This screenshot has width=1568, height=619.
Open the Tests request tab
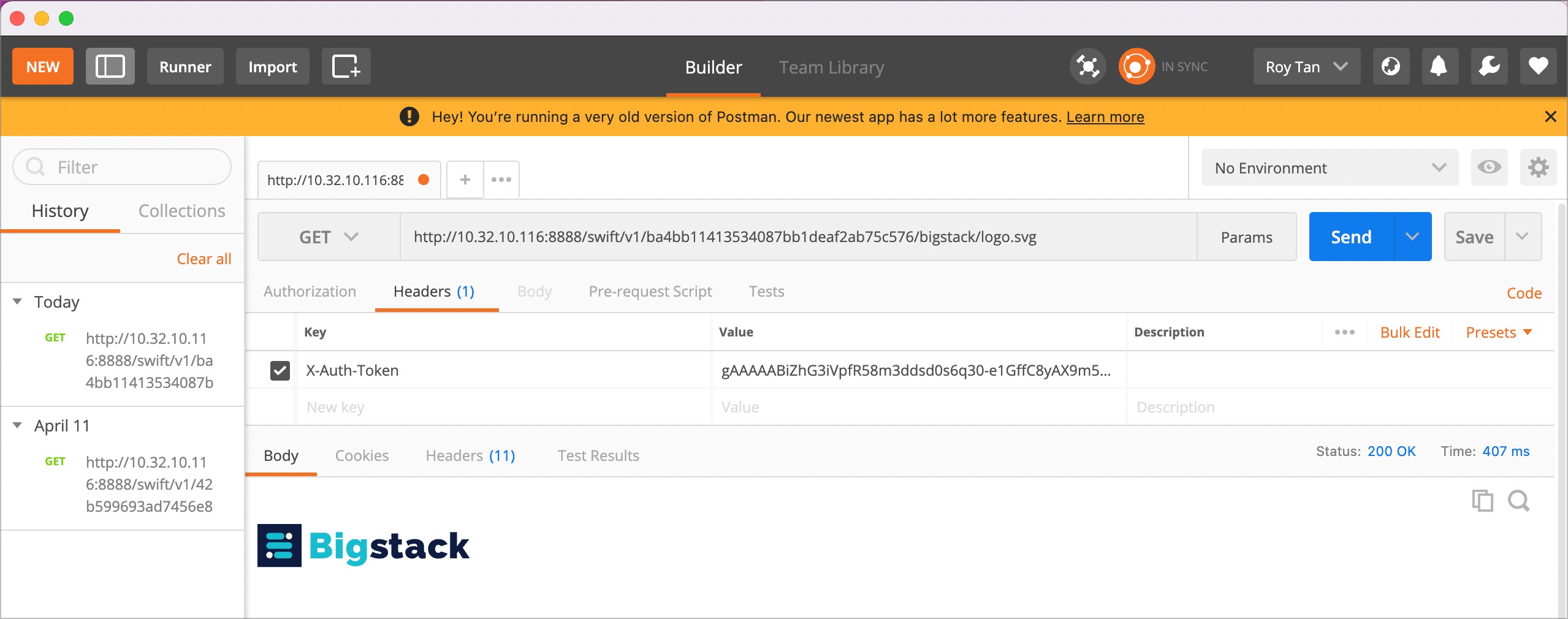[766, 292]
